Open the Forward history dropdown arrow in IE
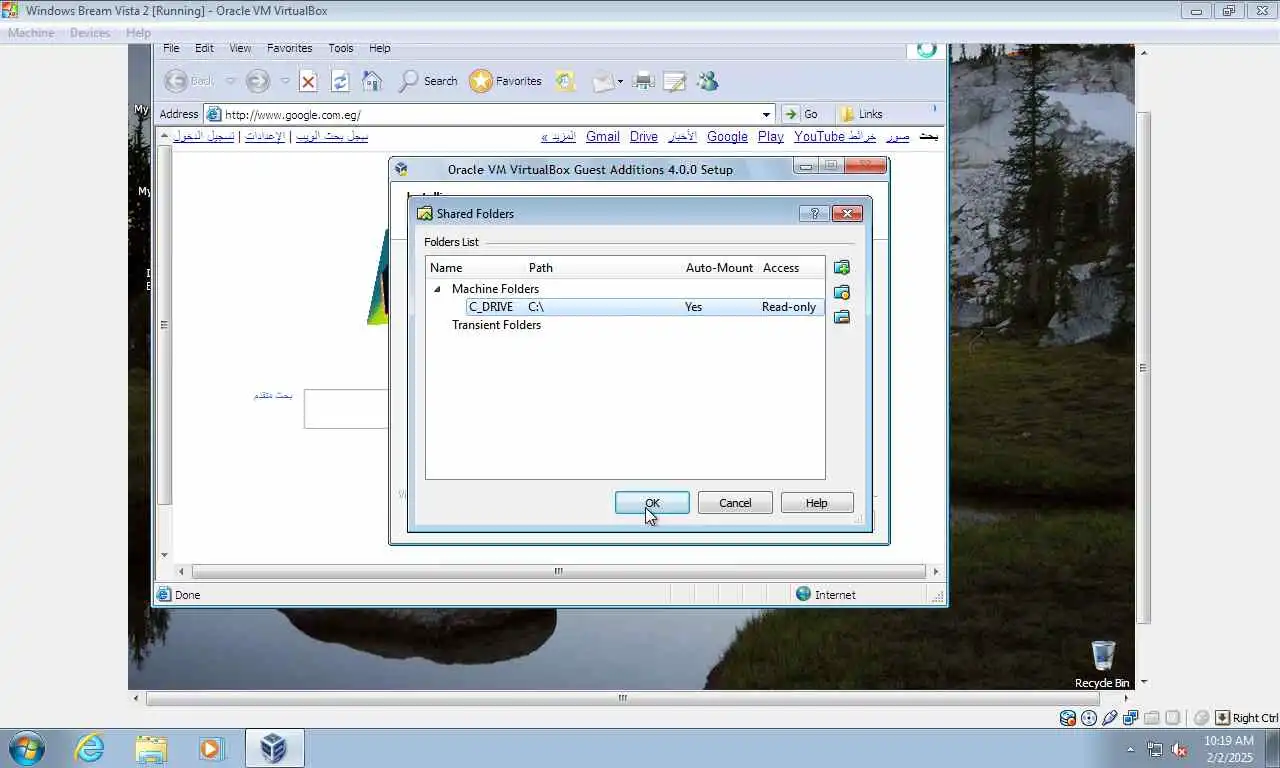This screenshot has height=768, width=1280. click(x=285, y=81)
